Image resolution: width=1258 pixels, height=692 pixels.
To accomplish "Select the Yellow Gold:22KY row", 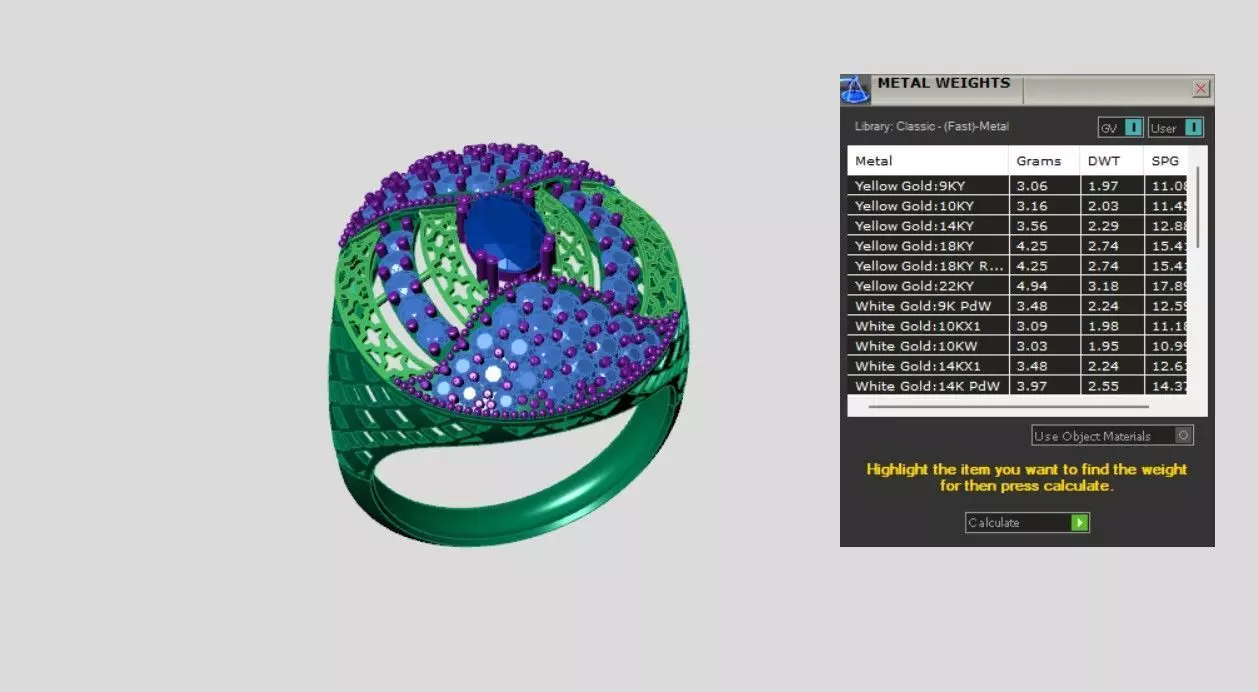I will 1017,286.
